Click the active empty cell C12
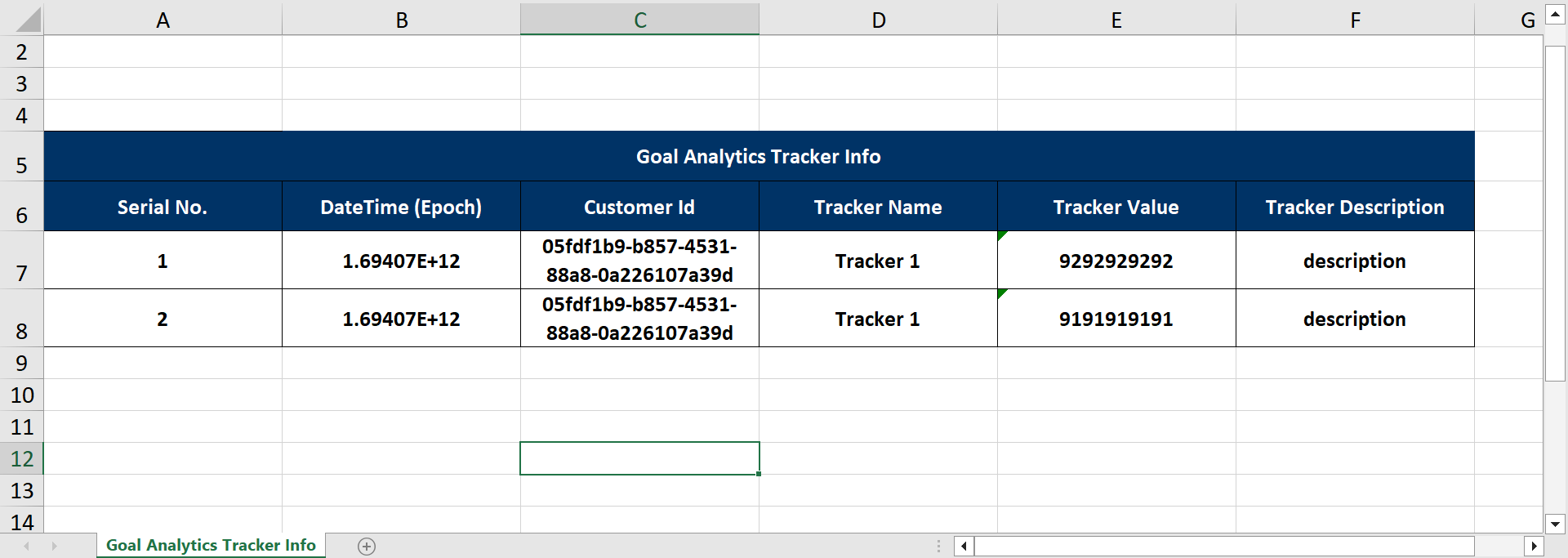This screenshot has width=1568, height=558. tap(639, 458)
